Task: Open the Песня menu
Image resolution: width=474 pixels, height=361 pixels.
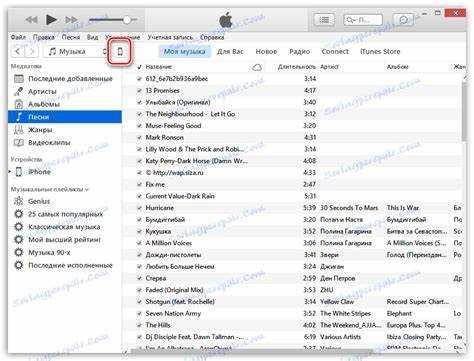Action: (x=71, y=37)
